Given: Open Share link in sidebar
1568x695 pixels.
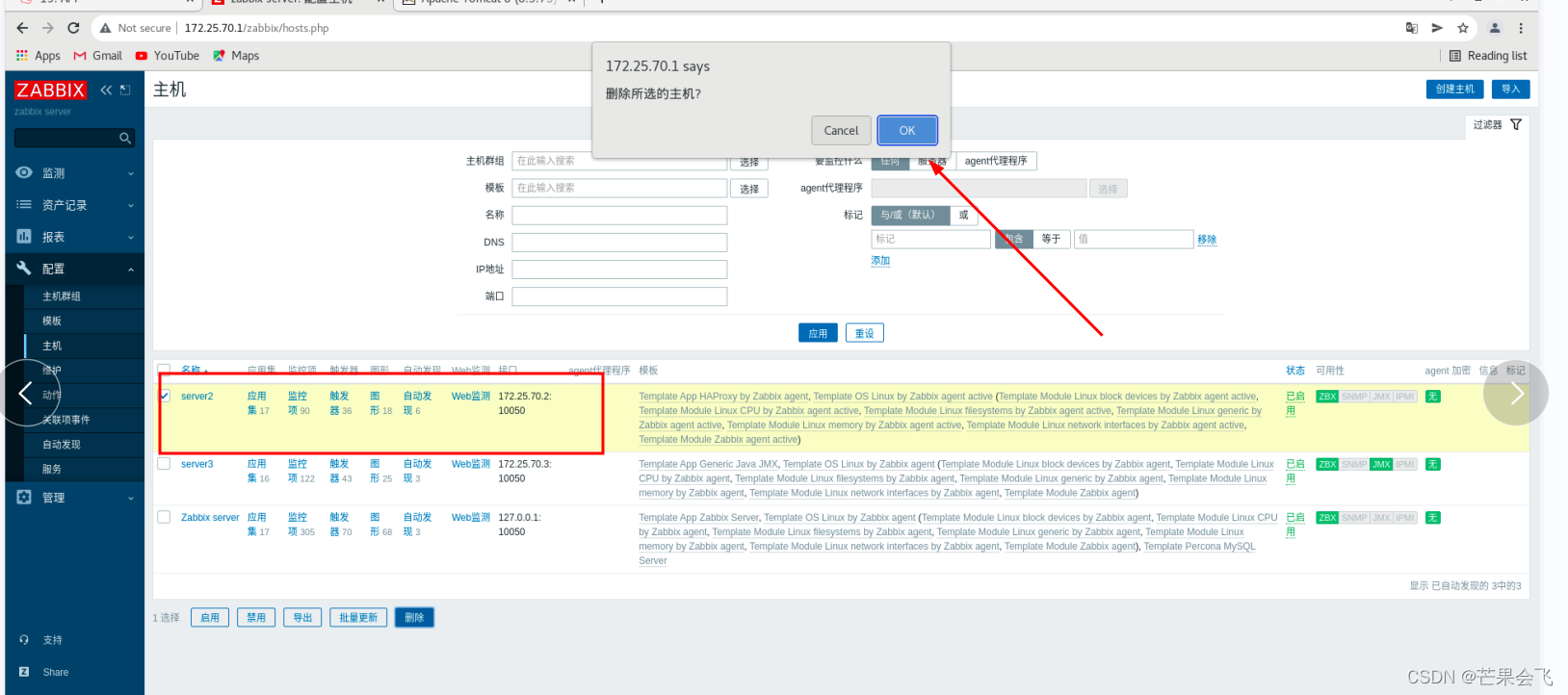Looking at the screenshot, I should [x=55, y=672].
